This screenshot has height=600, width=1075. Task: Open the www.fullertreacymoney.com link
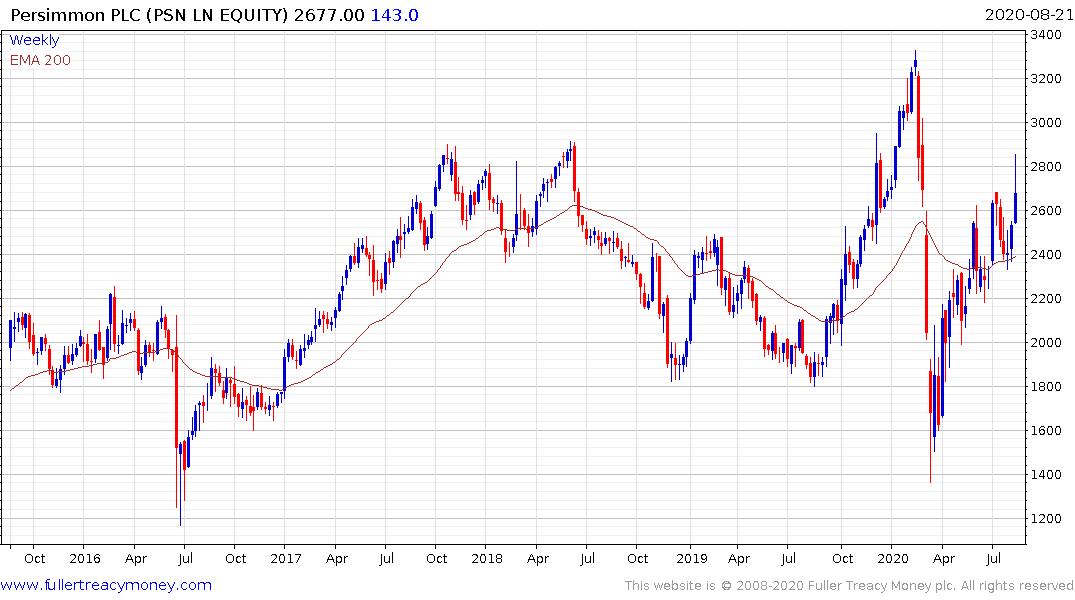[106, 585]
